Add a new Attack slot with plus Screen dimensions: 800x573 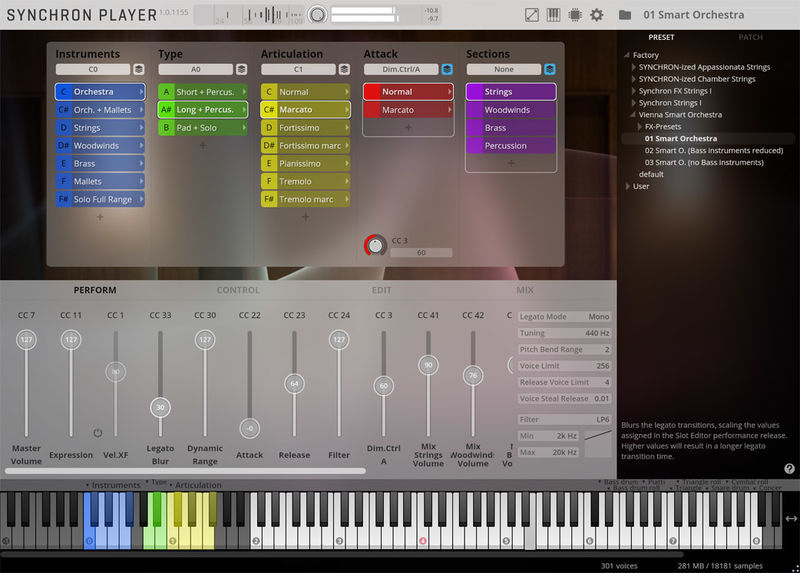tap(408, 128)
